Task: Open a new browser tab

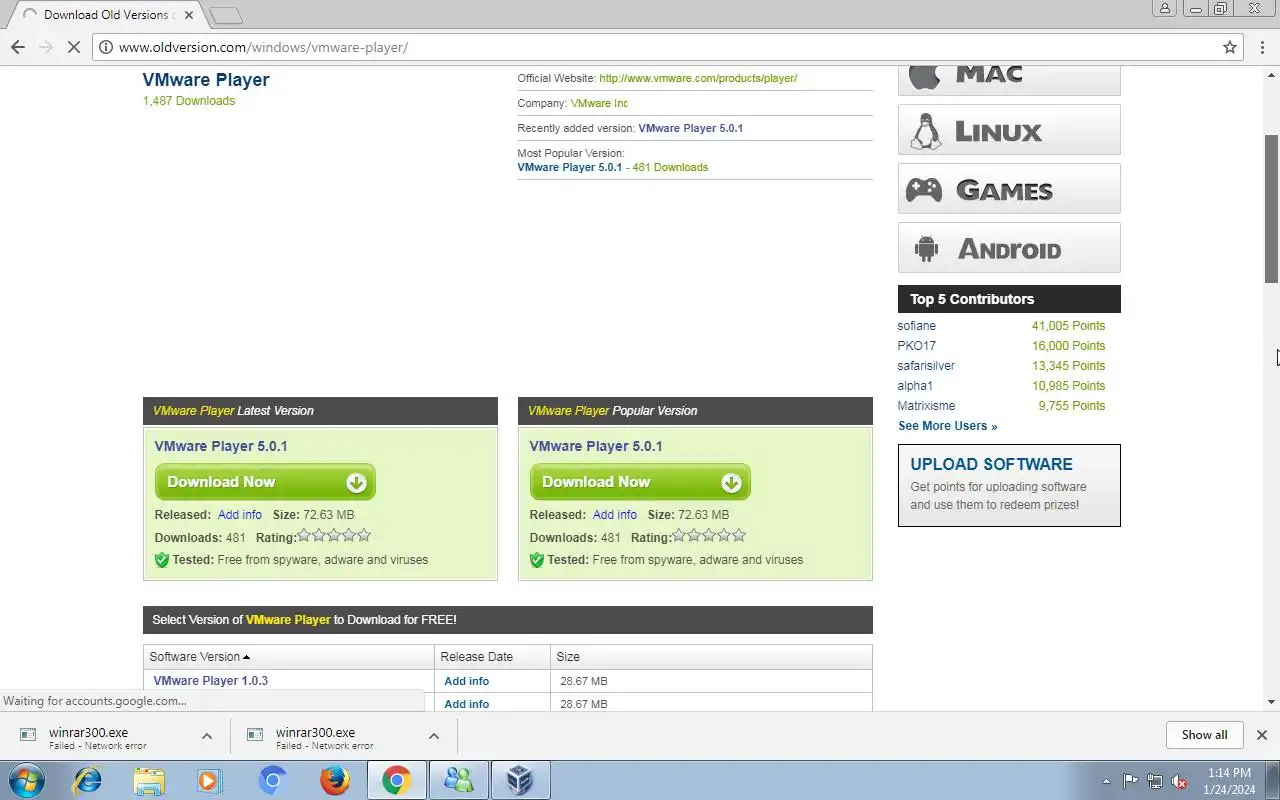Action: coord(227,15)
